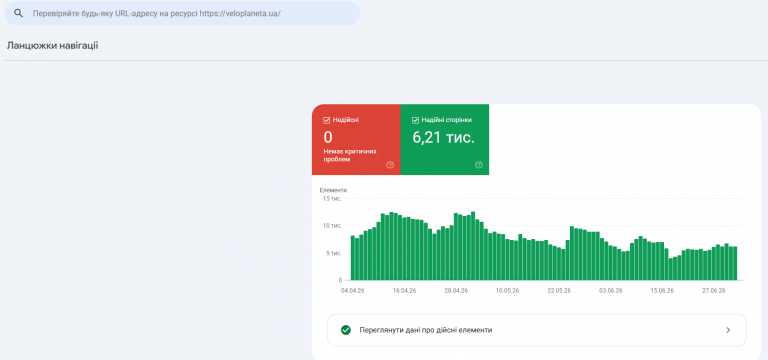This screenshot has width=768, height=360.
Task: Open help icon in green card
Action: click(x=479, y=165)
